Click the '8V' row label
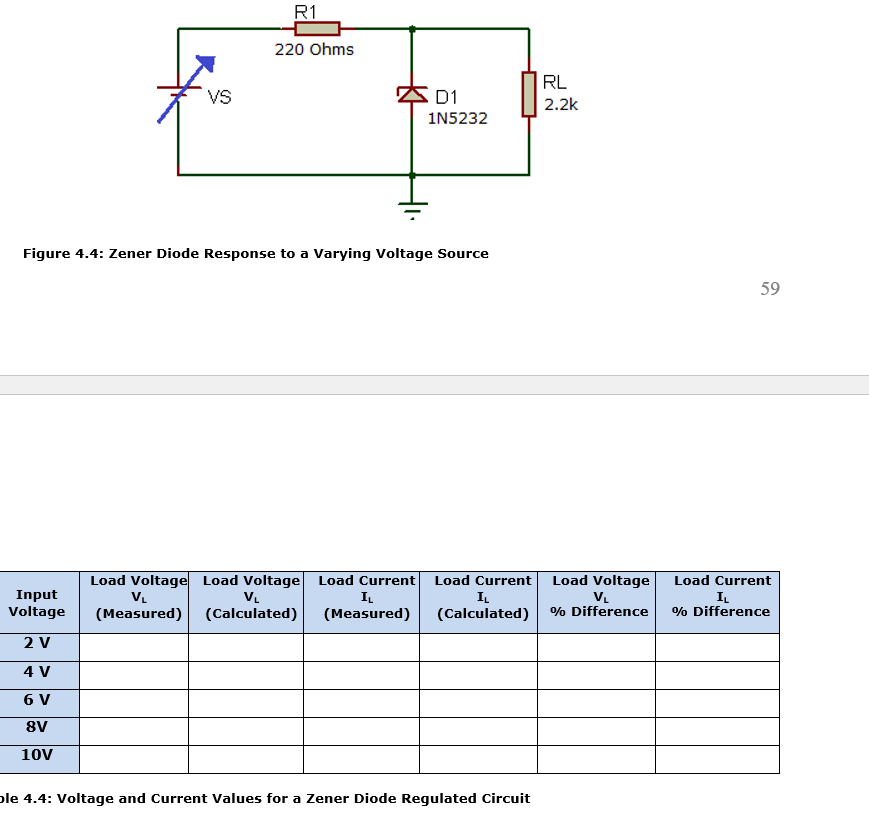 (37, 726)
